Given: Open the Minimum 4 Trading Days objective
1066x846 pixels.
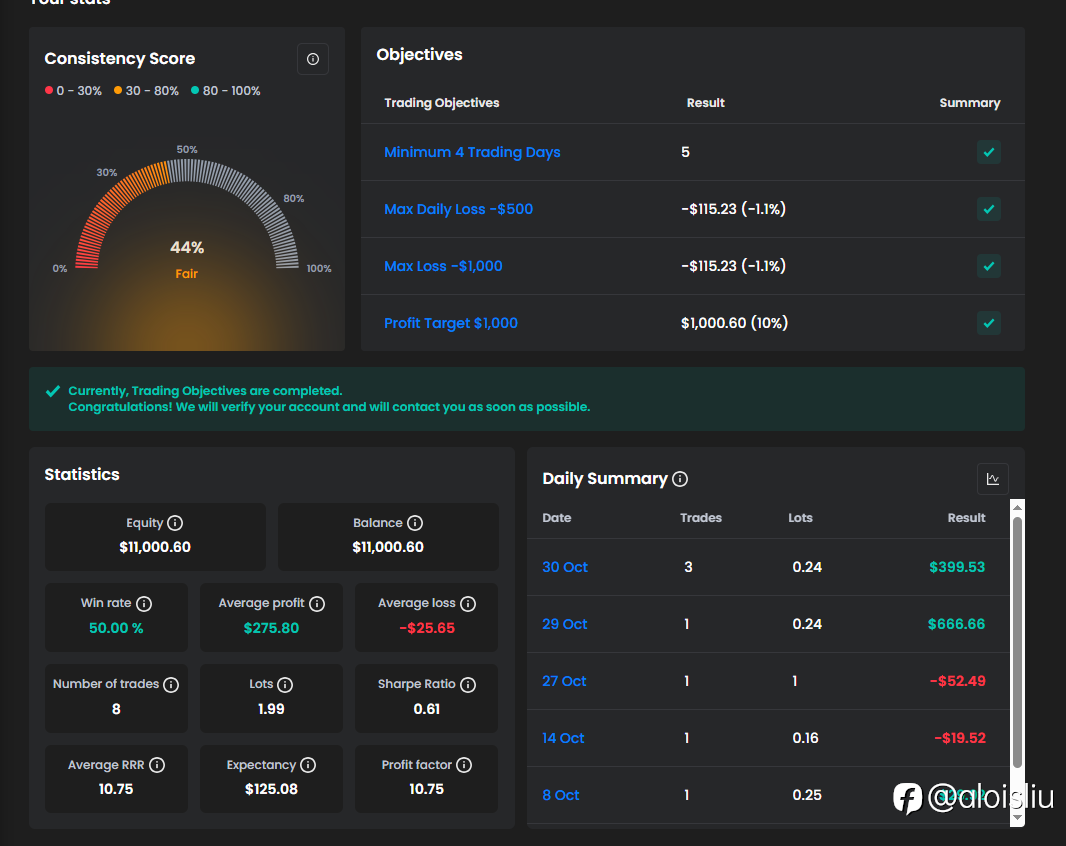Looking at the screenshot, I should 472,152.
